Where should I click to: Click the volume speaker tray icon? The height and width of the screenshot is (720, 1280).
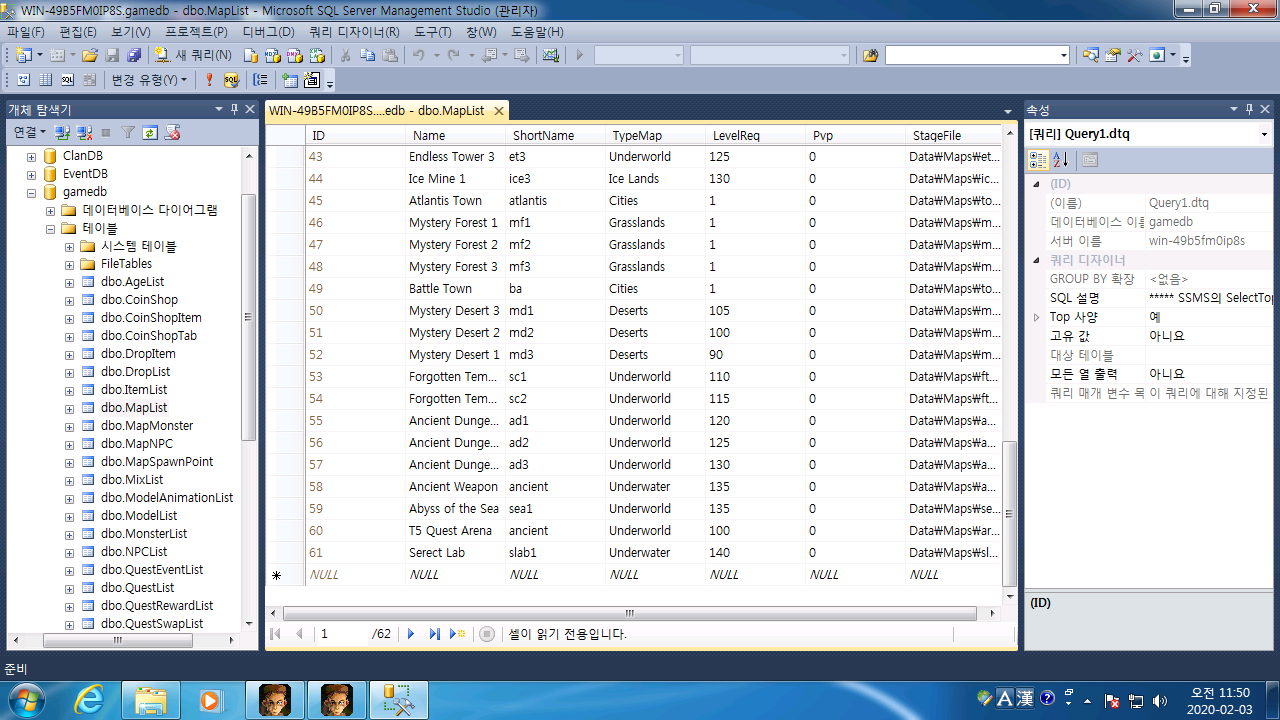pyautogui.click(x=1160, y=701)
